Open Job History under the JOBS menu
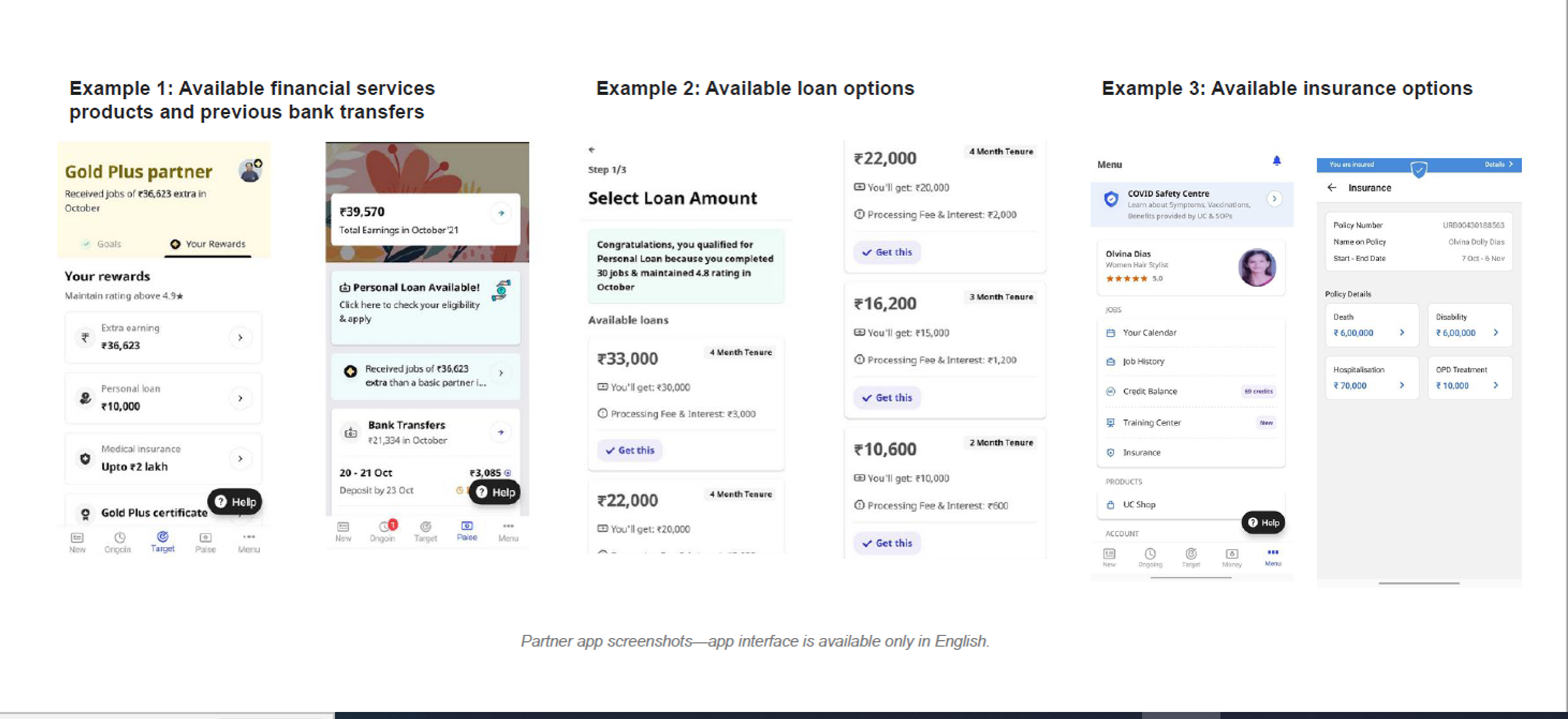Image resolution: width=1568 pixels, height=719 pixels. point(1142,361)
